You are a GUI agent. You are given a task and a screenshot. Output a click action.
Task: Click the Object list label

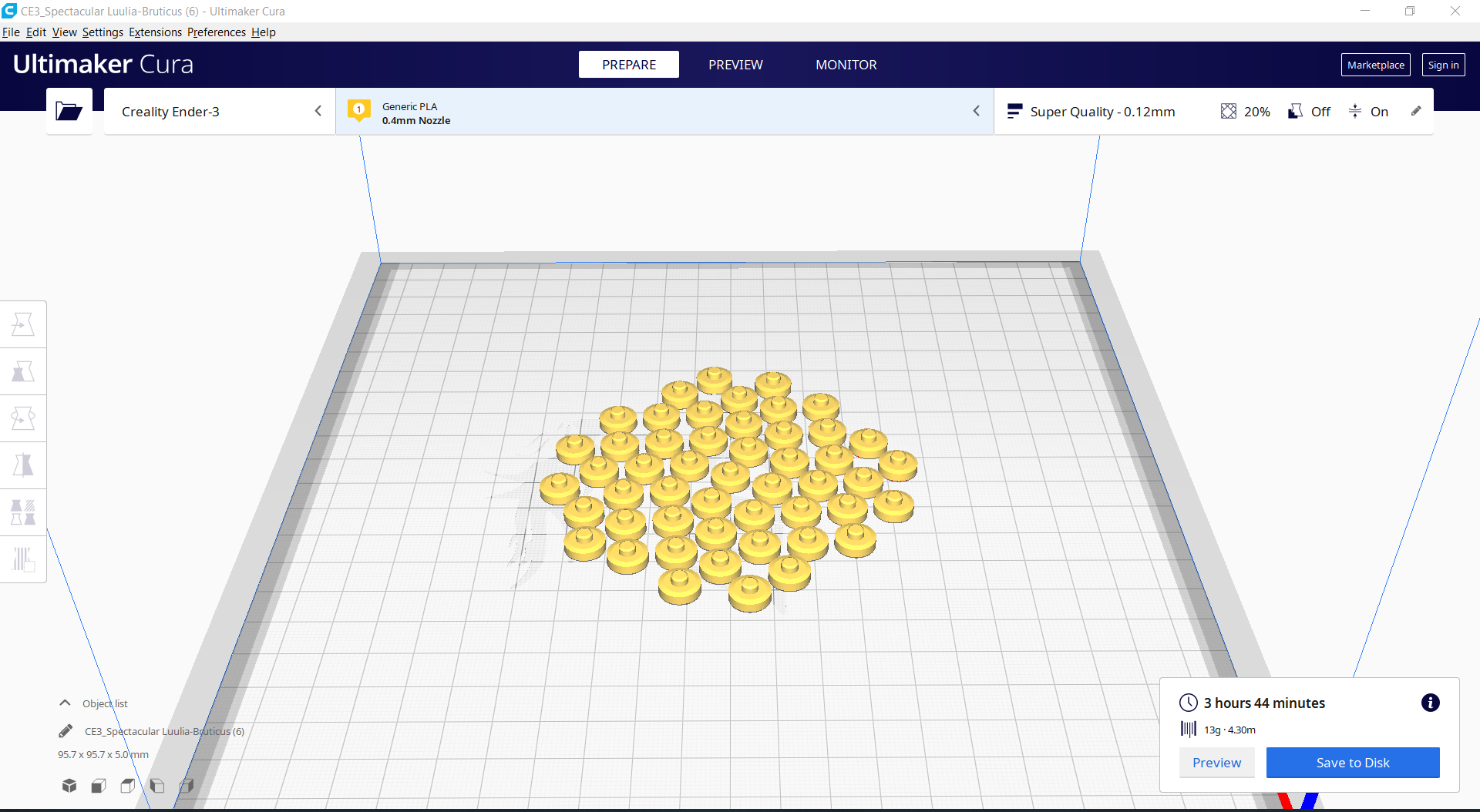click(105, 703)
